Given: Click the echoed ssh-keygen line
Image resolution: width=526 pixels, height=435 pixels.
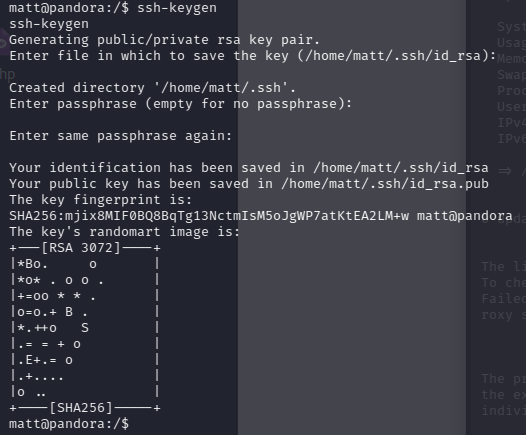Looking at the screenshot, I should tap(49, 24).
